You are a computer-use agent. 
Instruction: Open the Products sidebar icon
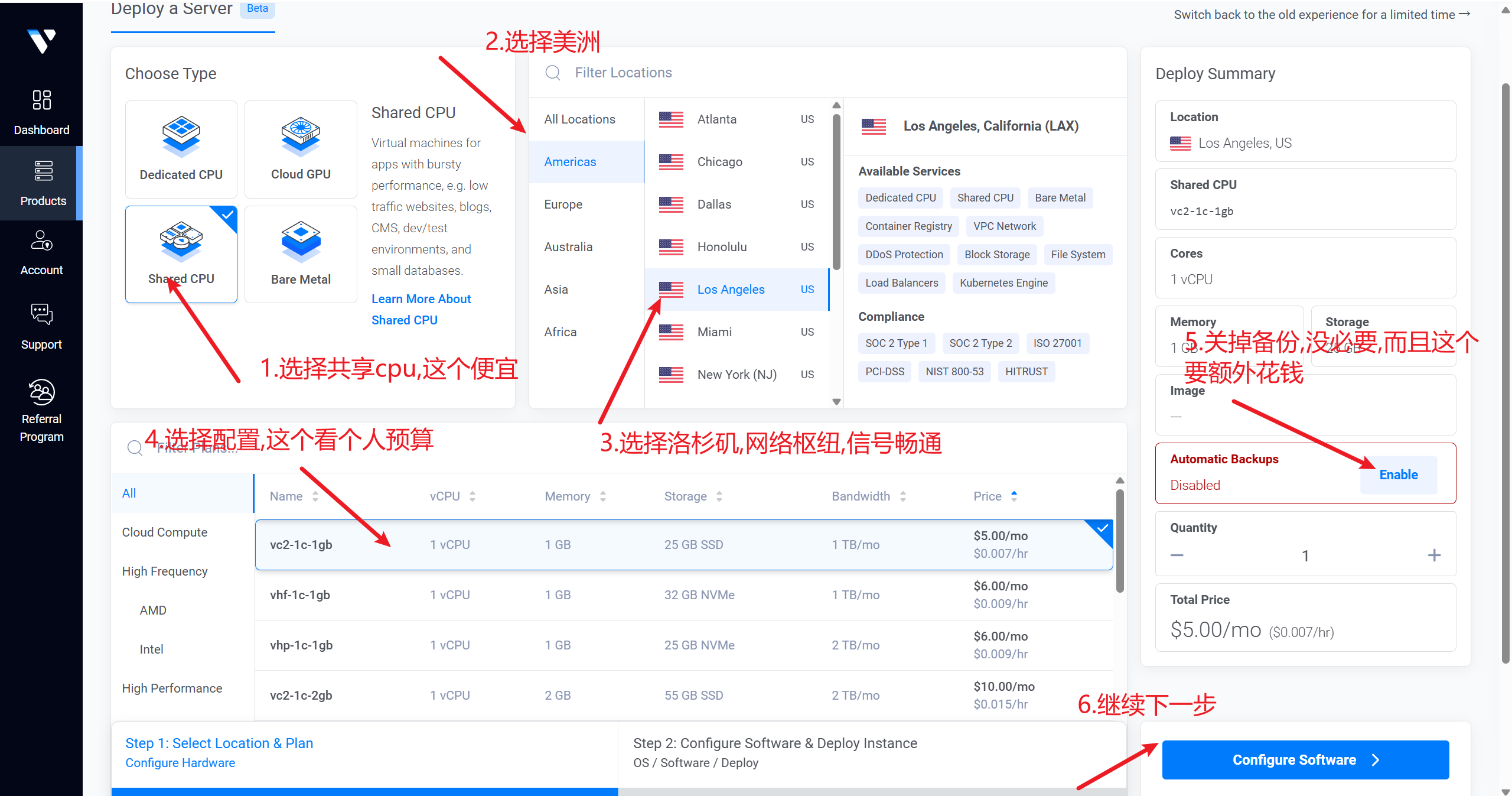click(x=43, y=171)
